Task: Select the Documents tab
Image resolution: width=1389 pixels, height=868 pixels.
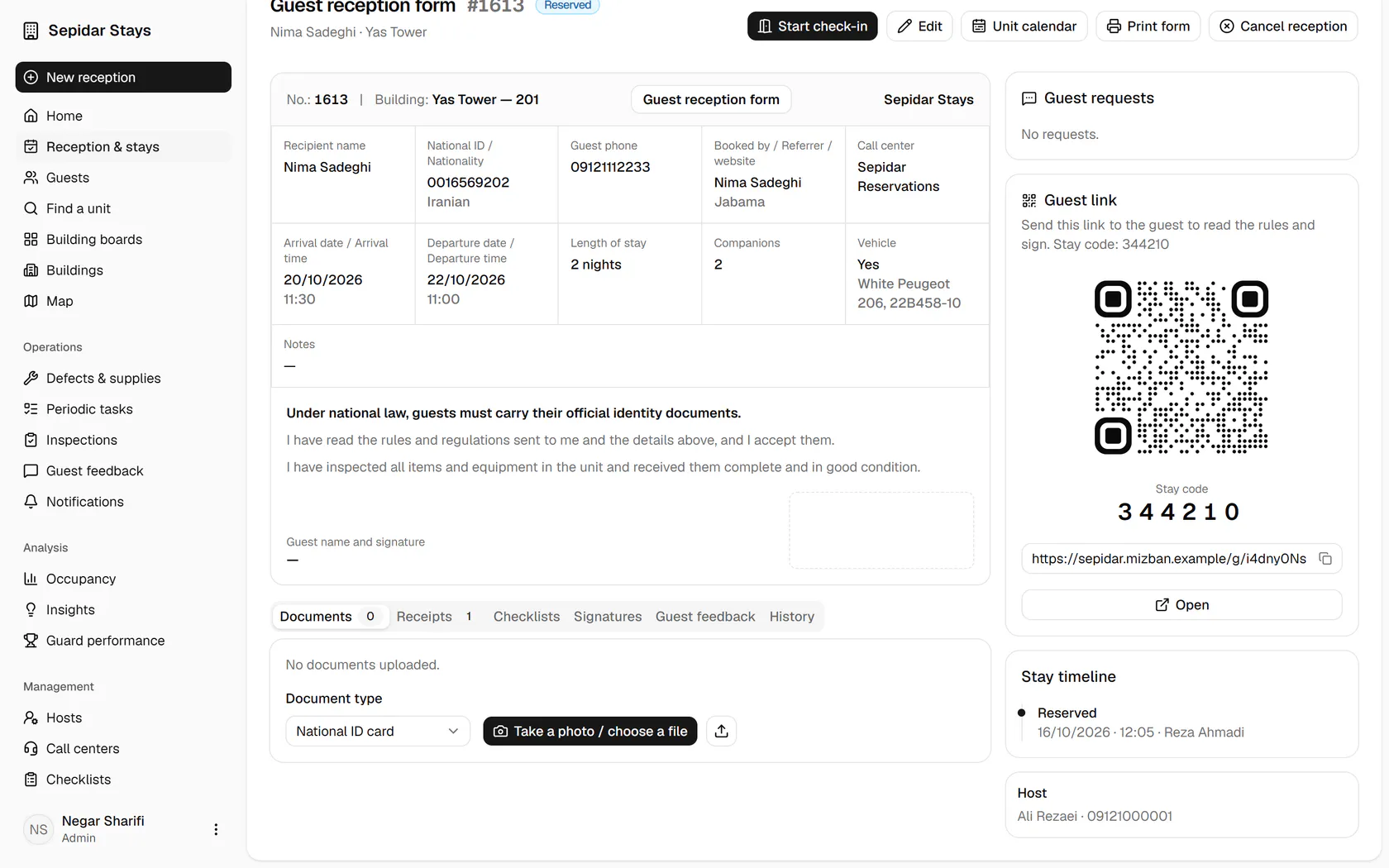Action: pyautogui.click(x=331, y=617)
